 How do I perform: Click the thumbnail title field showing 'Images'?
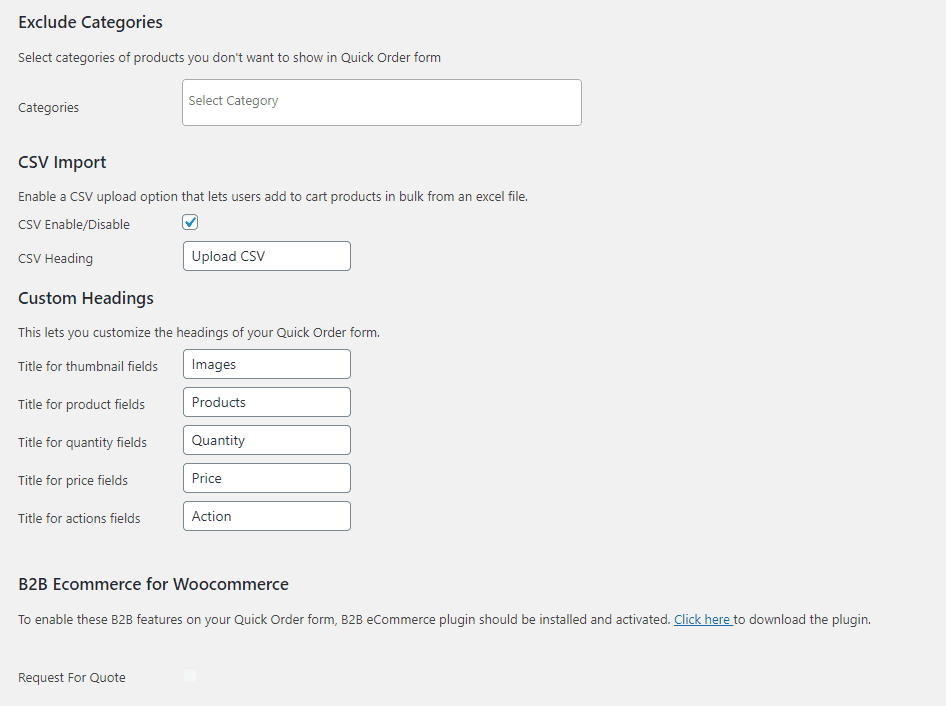click(x=266, y=364)
